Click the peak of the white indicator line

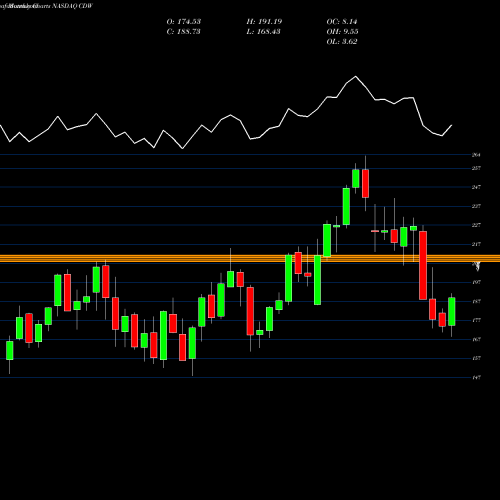[356, 77]
